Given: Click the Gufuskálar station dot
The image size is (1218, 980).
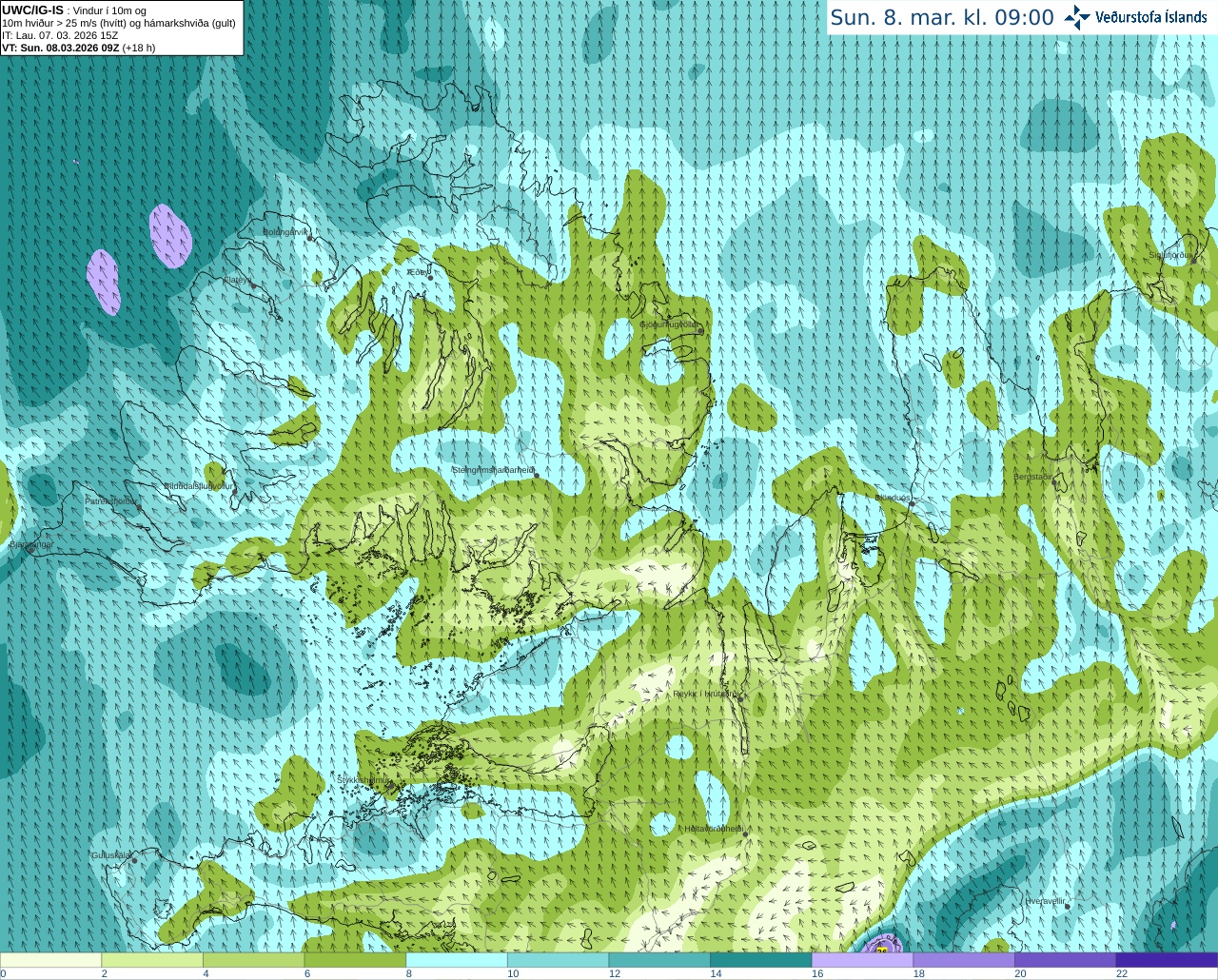Looking at the screenshot, I should (134, 860).
